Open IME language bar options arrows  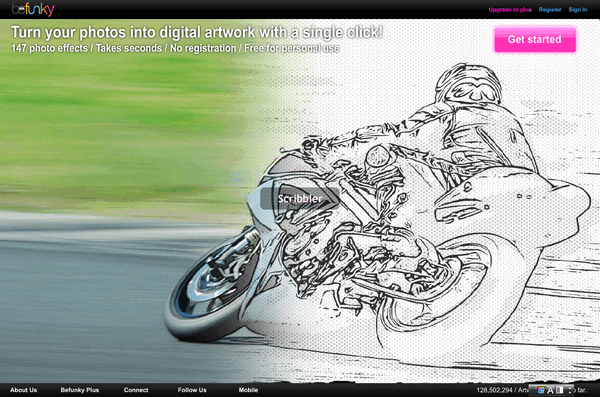click(x=570, y=390)
